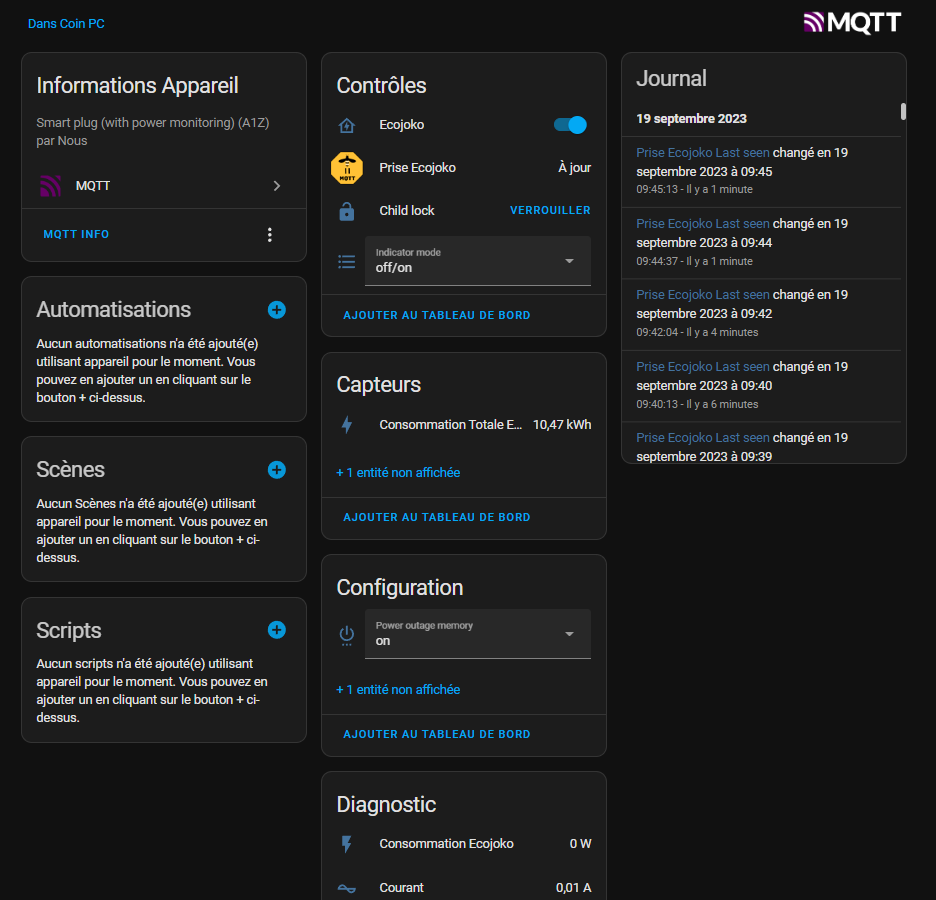Open the Power outage memory dropdown

478,634
